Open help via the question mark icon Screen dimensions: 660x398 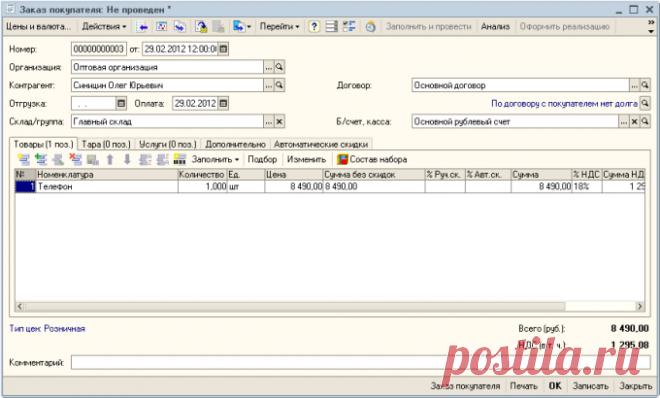pyautogui.click(x=314, y=27)
